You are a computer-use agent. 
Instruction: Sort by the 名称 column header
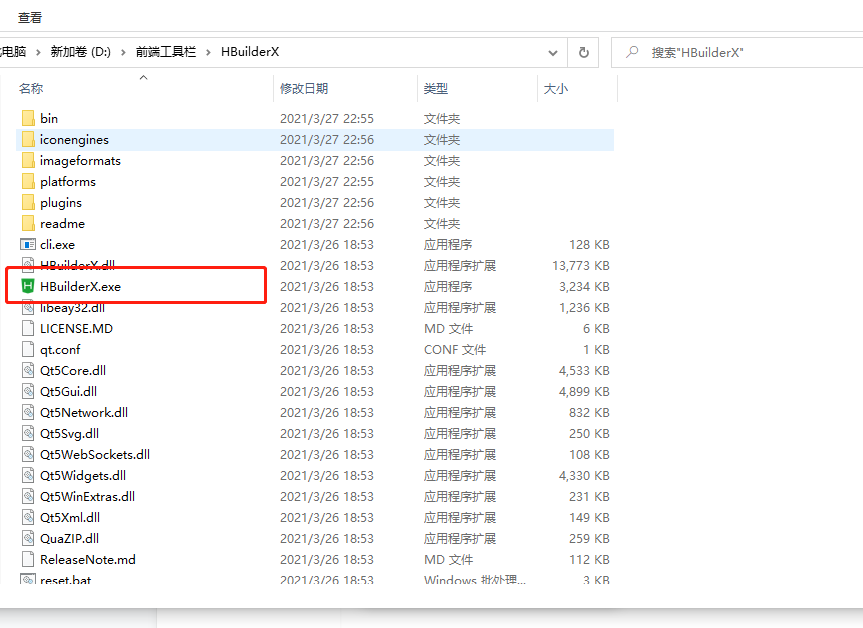point(31,89)
